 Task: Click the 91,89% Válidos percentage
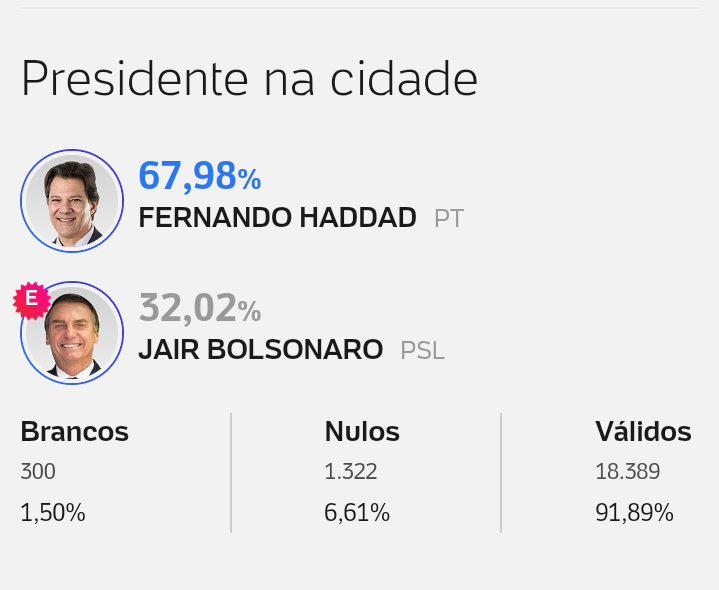pyautogui.click(x=634, y=513)
